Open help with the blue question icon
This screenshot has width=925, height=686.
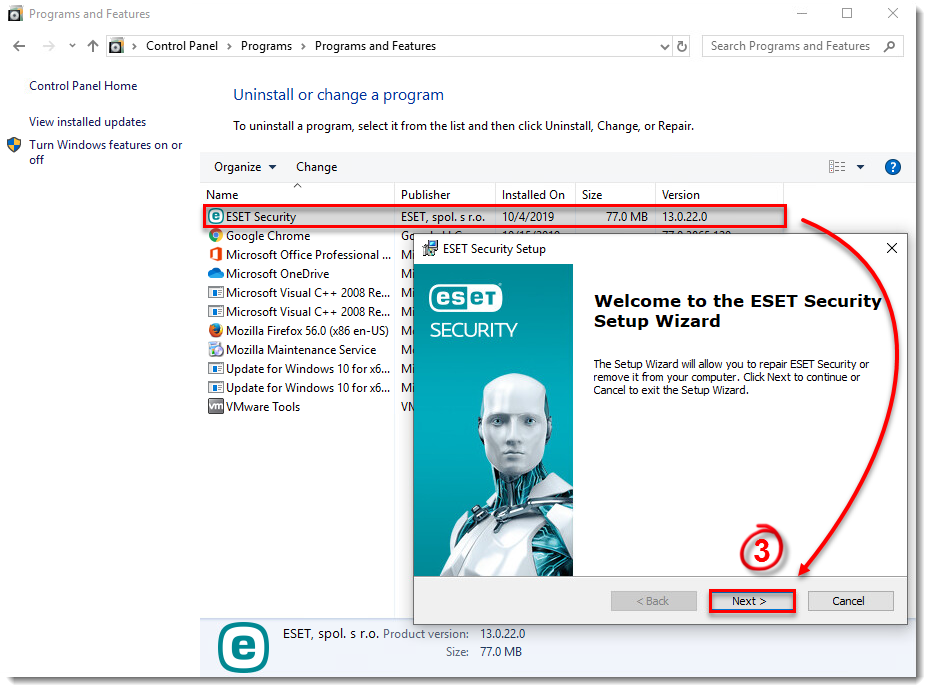tap(893, 167)
